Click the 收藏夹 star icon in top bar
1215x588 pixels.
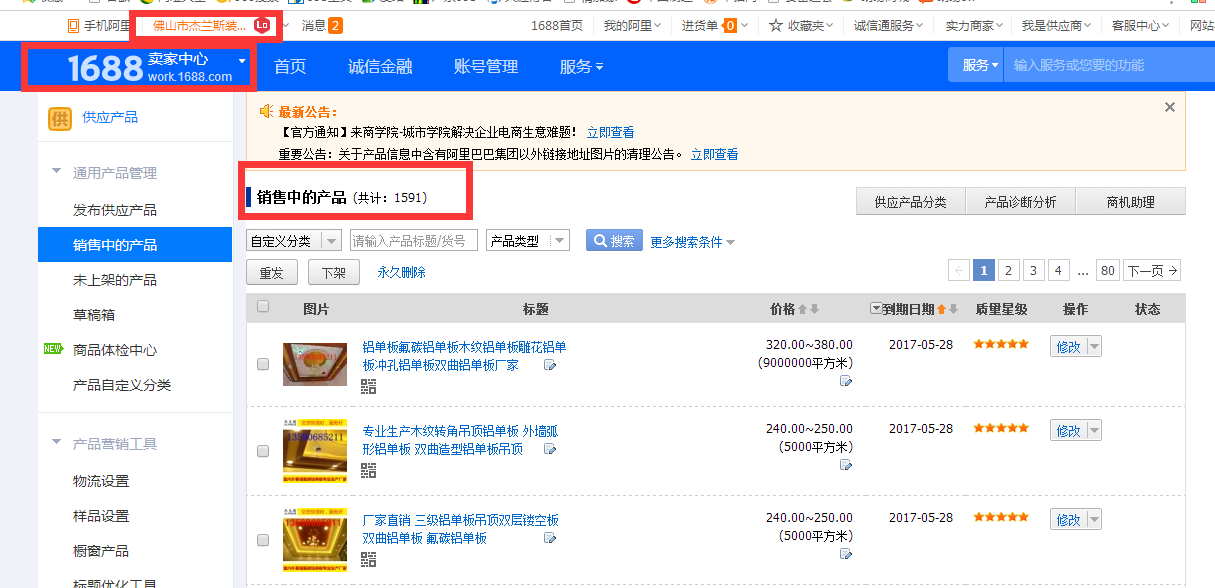pyautogui.click(x=776, y=25)
